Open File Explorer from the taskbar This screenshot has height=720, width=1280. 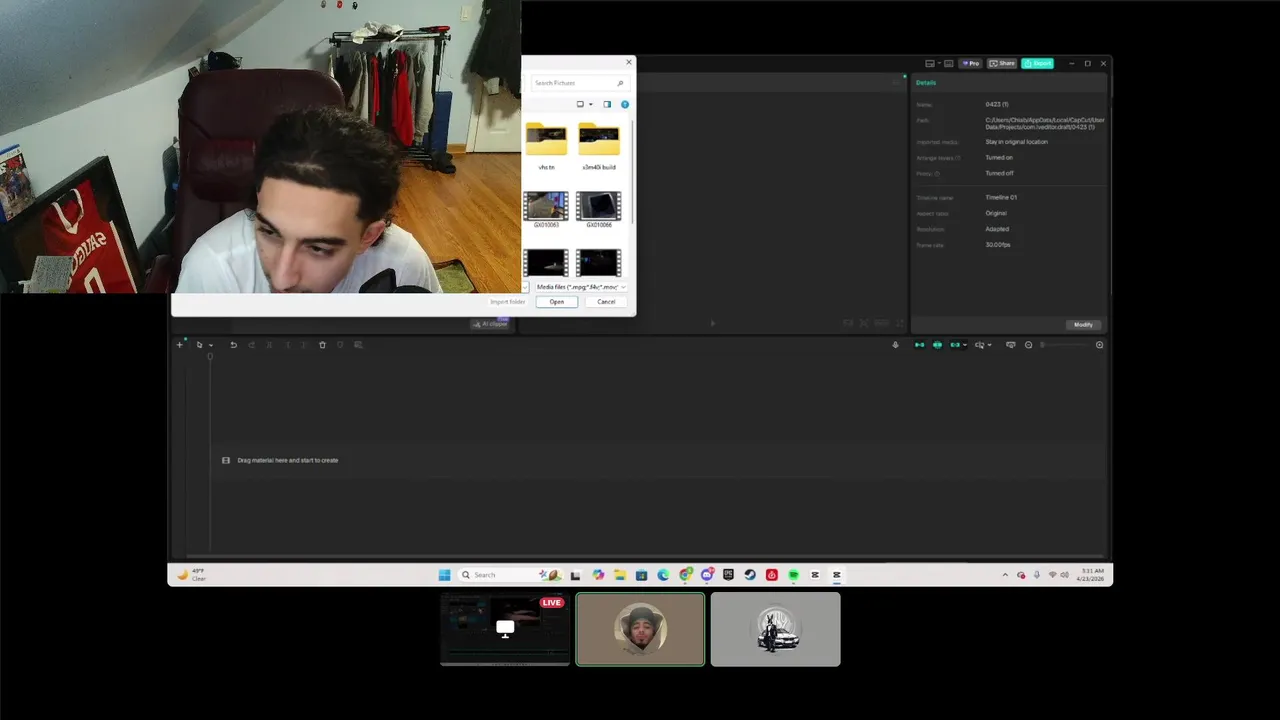(620, 575)
